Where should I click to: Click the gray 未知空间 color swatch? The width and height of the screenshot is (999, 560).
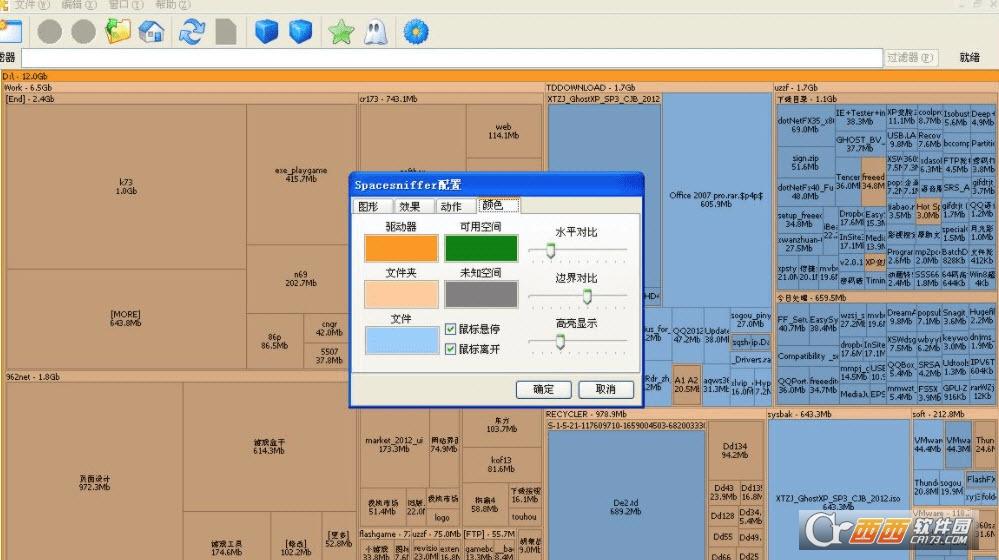(x=481, y=294)
